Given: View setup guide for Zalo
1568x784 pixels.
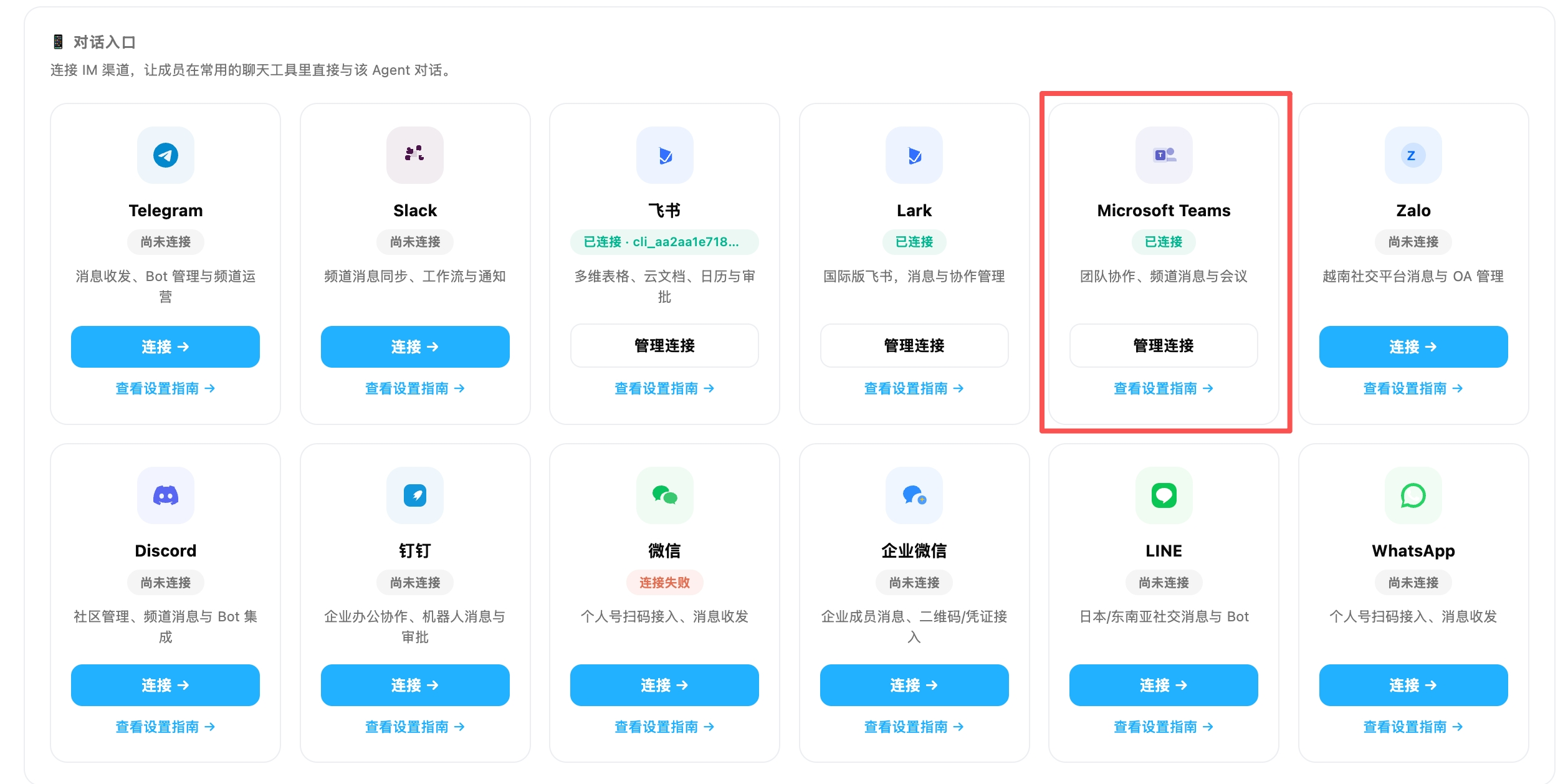Looking at the screenshot, I should (1413, 388).
